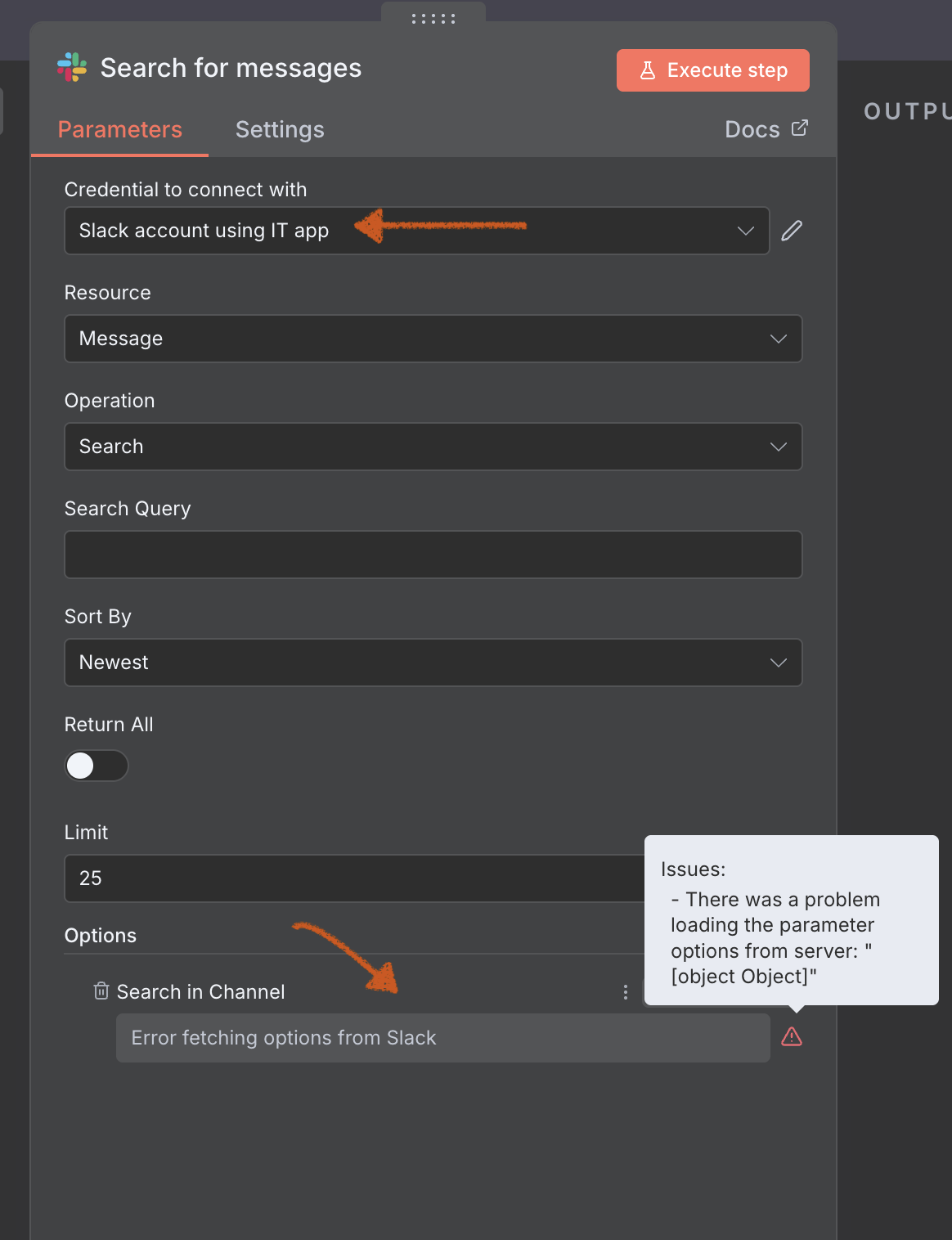Image resolution: width=952 pixels, height=1240 pixels.
Task: Click the Limit field showing 25
Action: pos(352,878)
